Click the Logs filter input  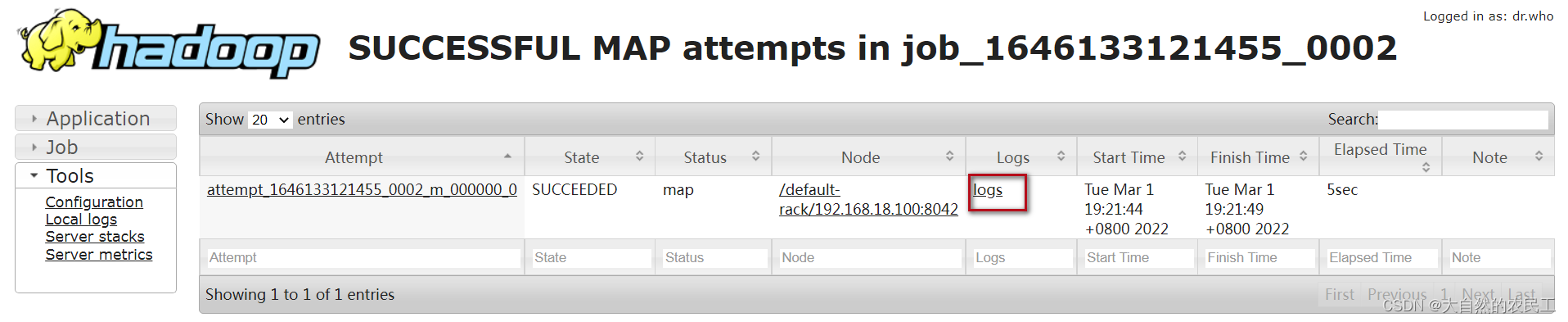tap(1022, 257)
